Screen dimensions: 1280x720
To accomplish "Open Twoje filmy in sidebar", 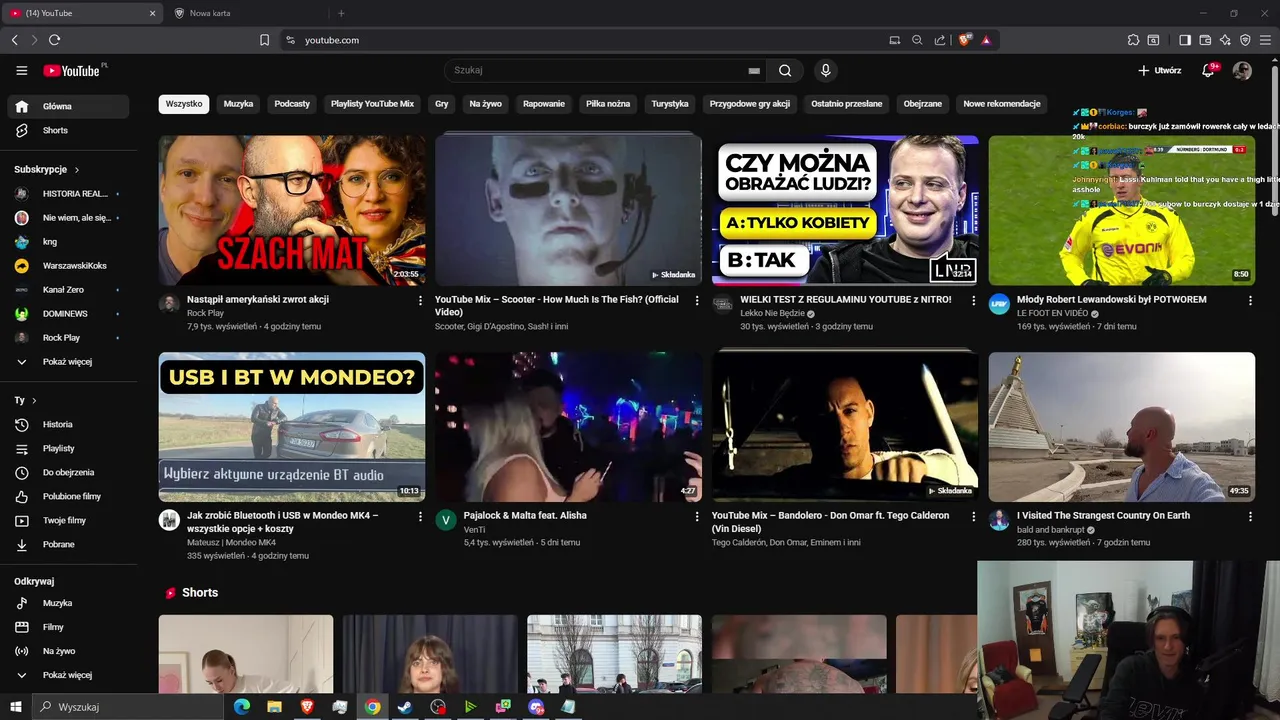I will (68, 521).
